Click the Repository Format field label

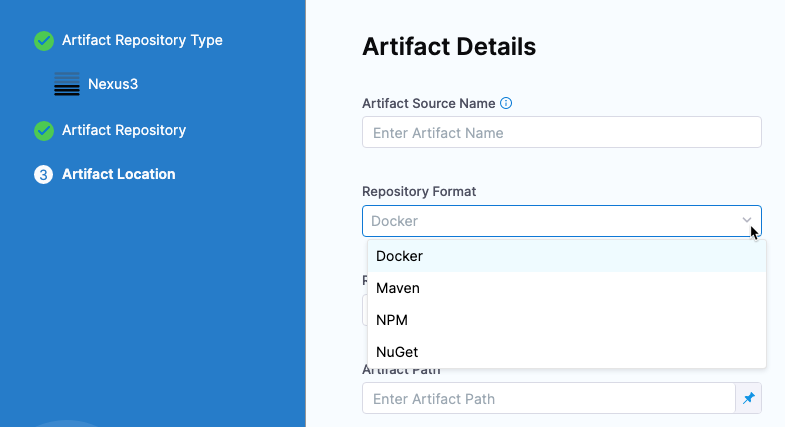click(x=419, y=191)
